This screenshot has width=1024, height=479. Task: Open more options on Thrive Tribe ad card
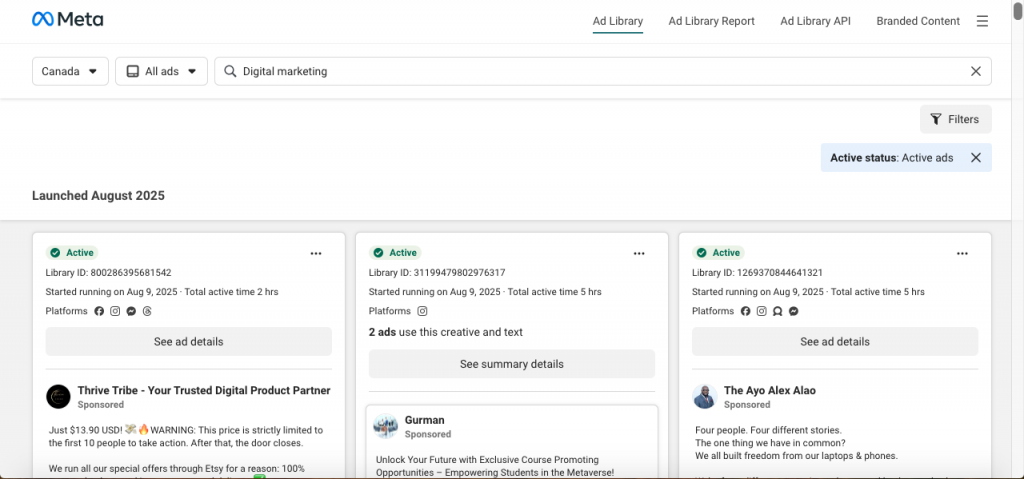(x=316, y=254)
